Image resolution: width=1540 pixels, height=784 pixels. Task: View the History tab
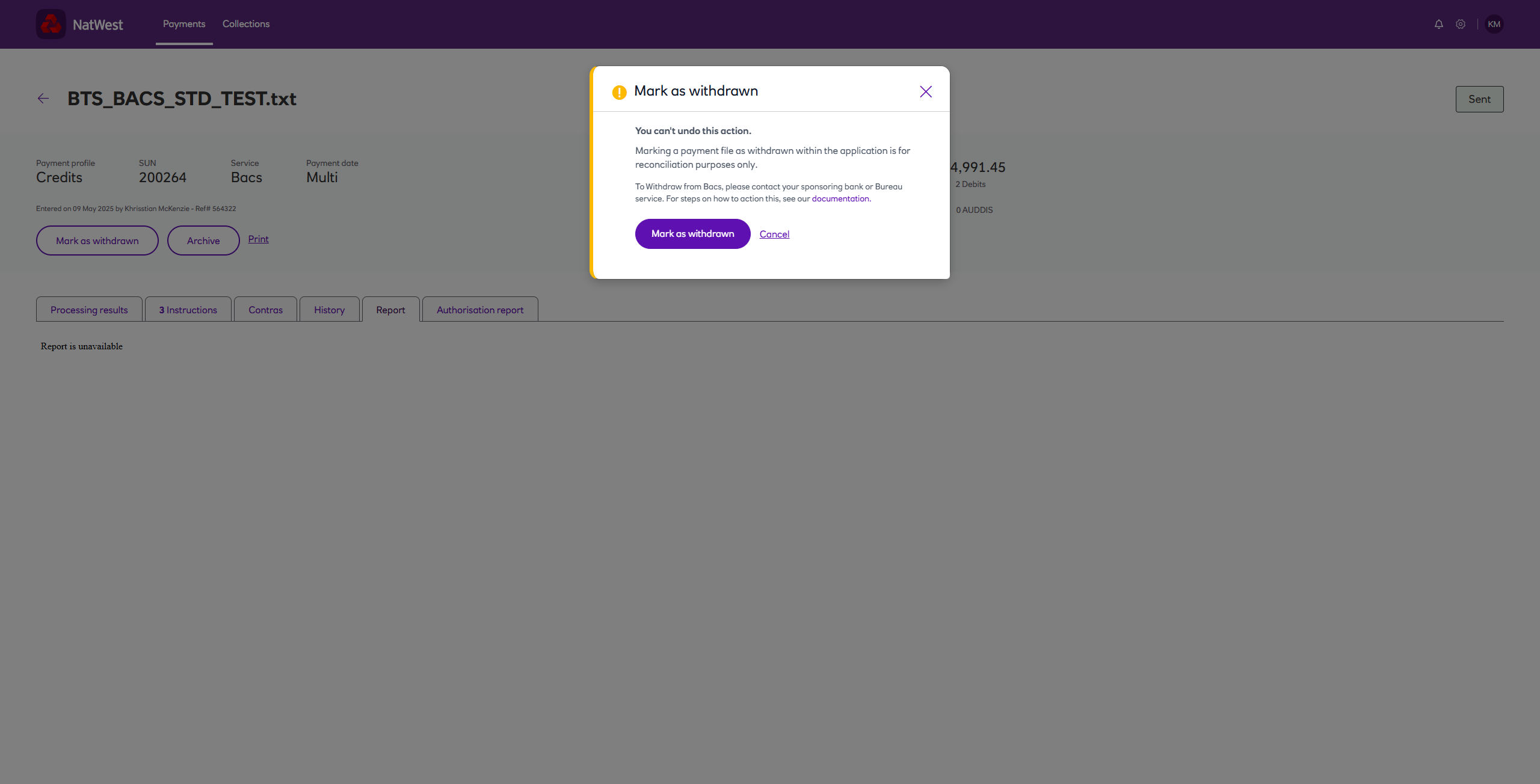pyautogui.click(x=329, y=310)
